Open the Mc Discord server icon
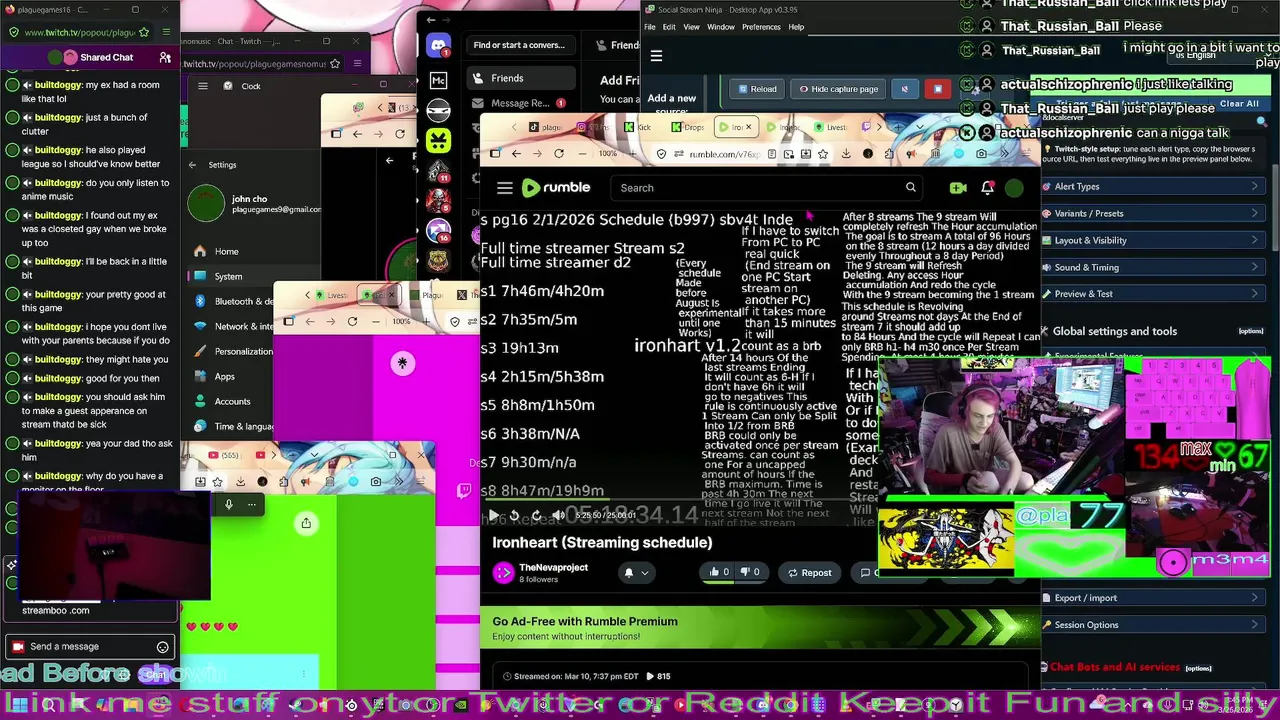The height and width of the screenshot is (720, 1280). coord(438,81)
